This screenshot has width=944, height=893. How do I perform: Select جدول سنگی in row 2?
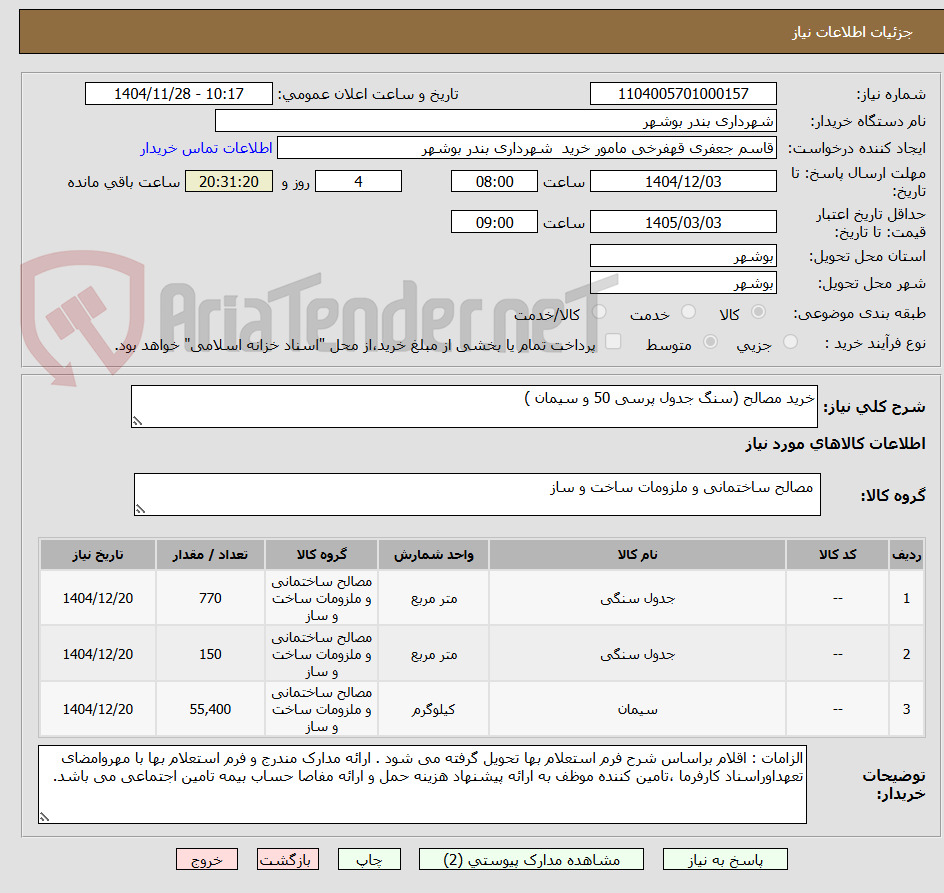(x=638, y=654)
